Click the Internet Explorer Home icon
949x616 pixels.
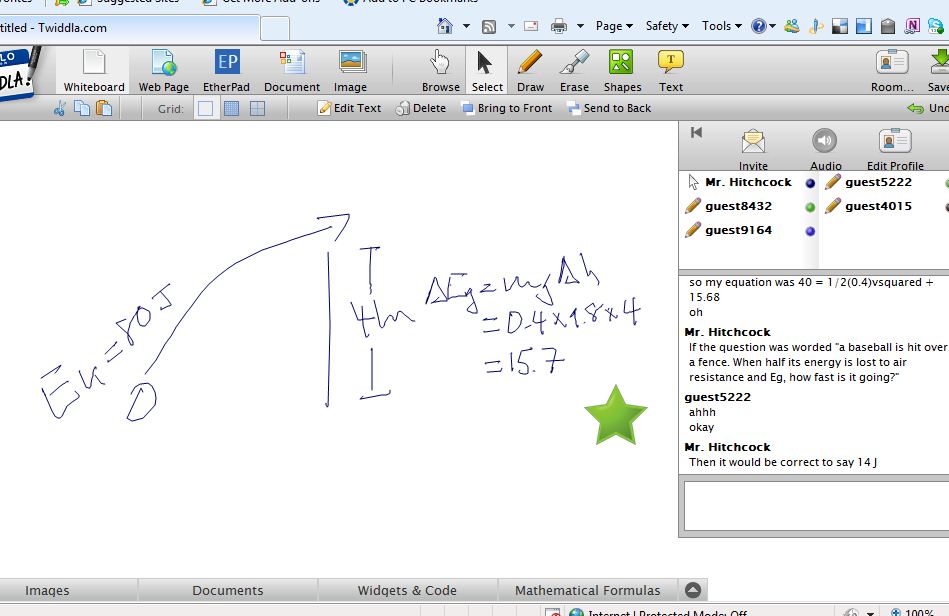(445, 26)
